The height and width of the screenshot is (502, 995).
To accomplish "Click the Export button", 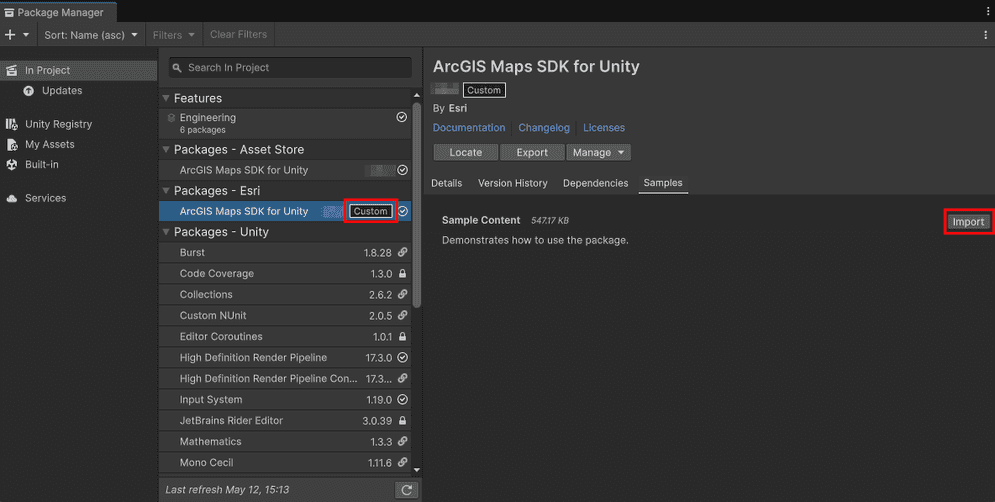I will click(x=532, y=152).
